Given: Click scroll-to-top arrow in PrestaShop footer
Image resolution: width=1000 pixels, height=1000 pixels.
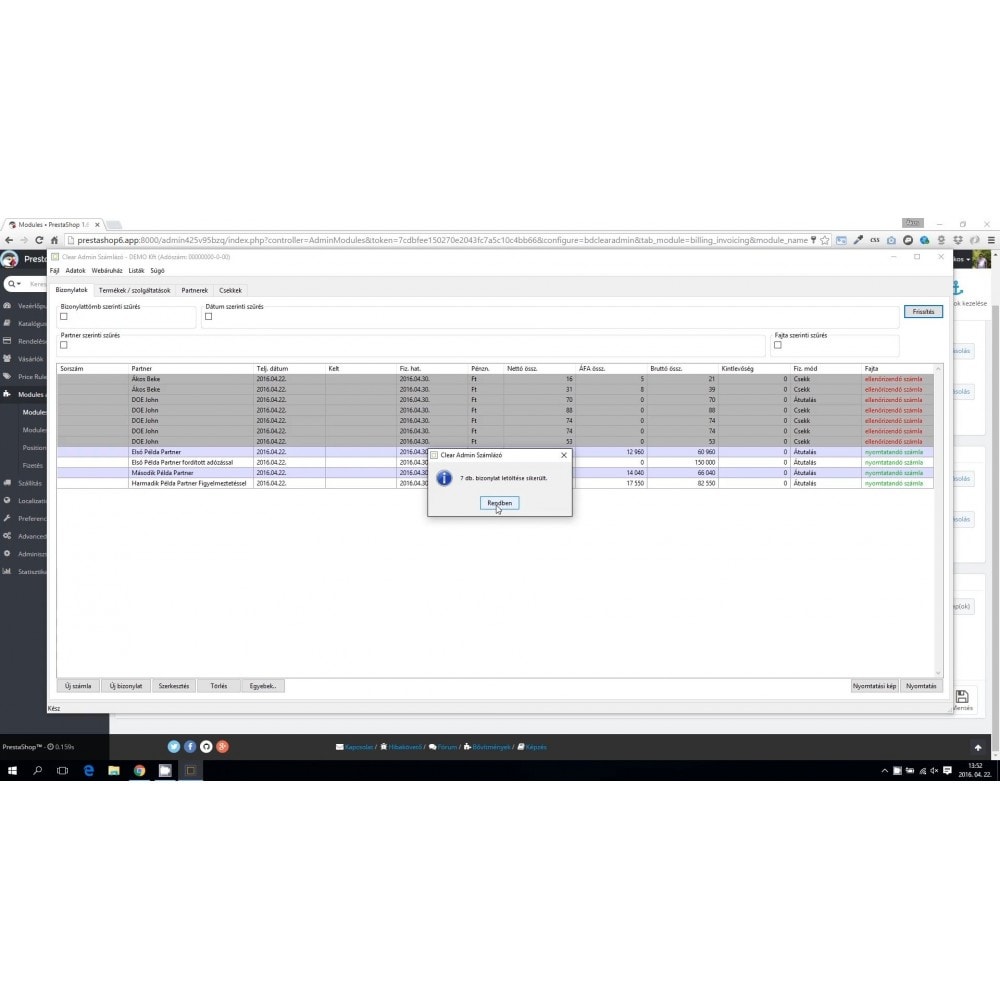Looking at the screenshot, I should (978, 747).
